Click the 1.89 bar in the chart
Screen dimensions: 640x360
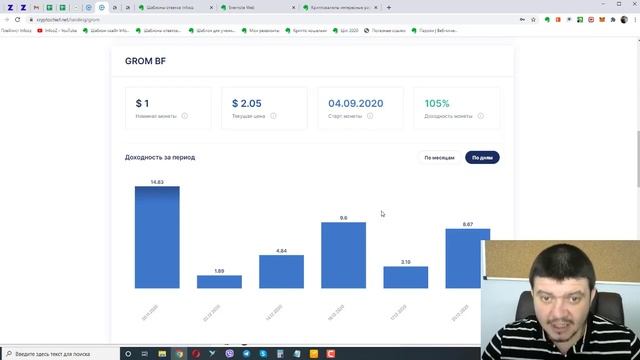point(219,282)
